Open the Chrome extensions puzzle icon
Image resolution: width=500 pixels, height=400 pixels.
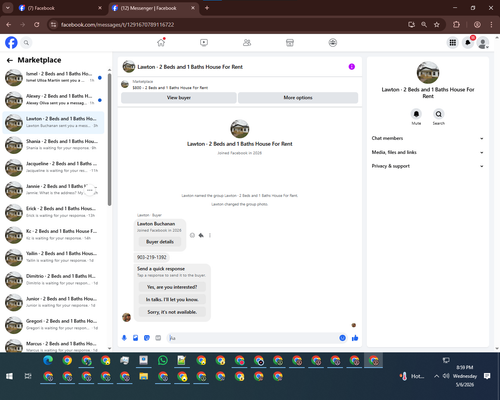point(456,24)
